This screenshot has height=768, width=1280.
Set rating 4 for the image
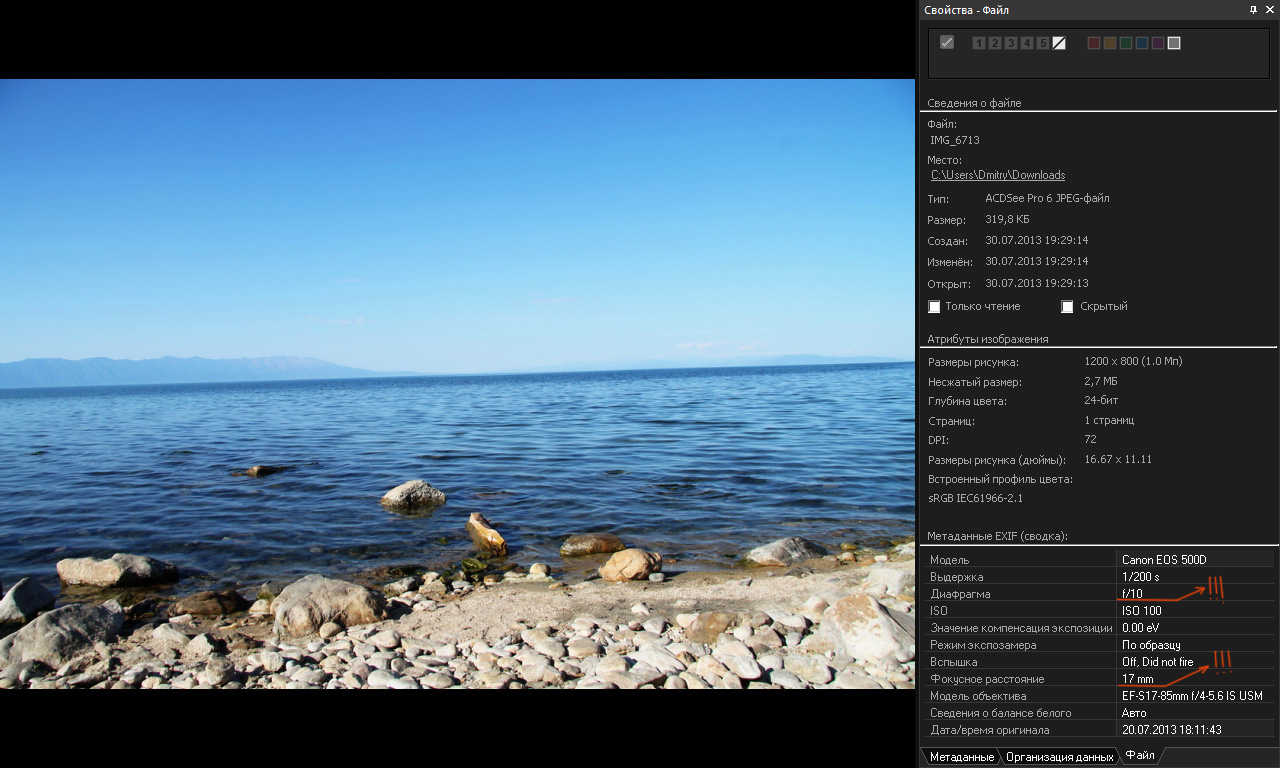click(x=1027, y=43)
